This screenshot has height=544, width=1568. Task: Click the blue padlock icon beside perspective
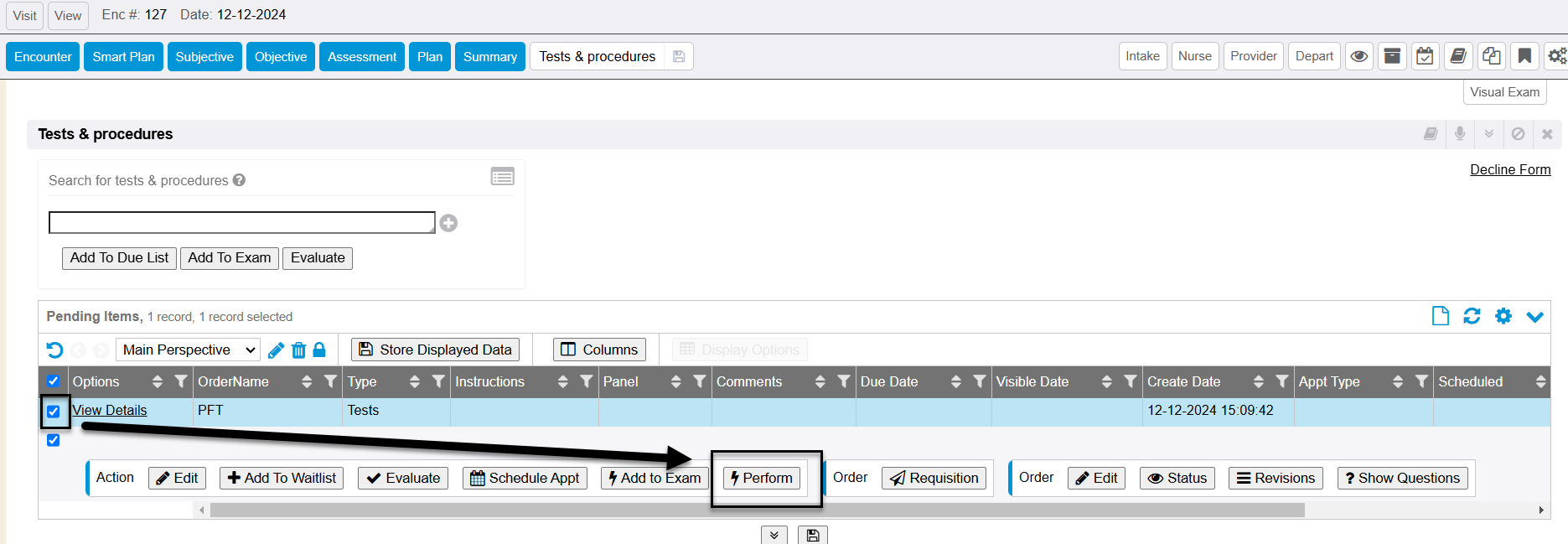click(319, 350)
